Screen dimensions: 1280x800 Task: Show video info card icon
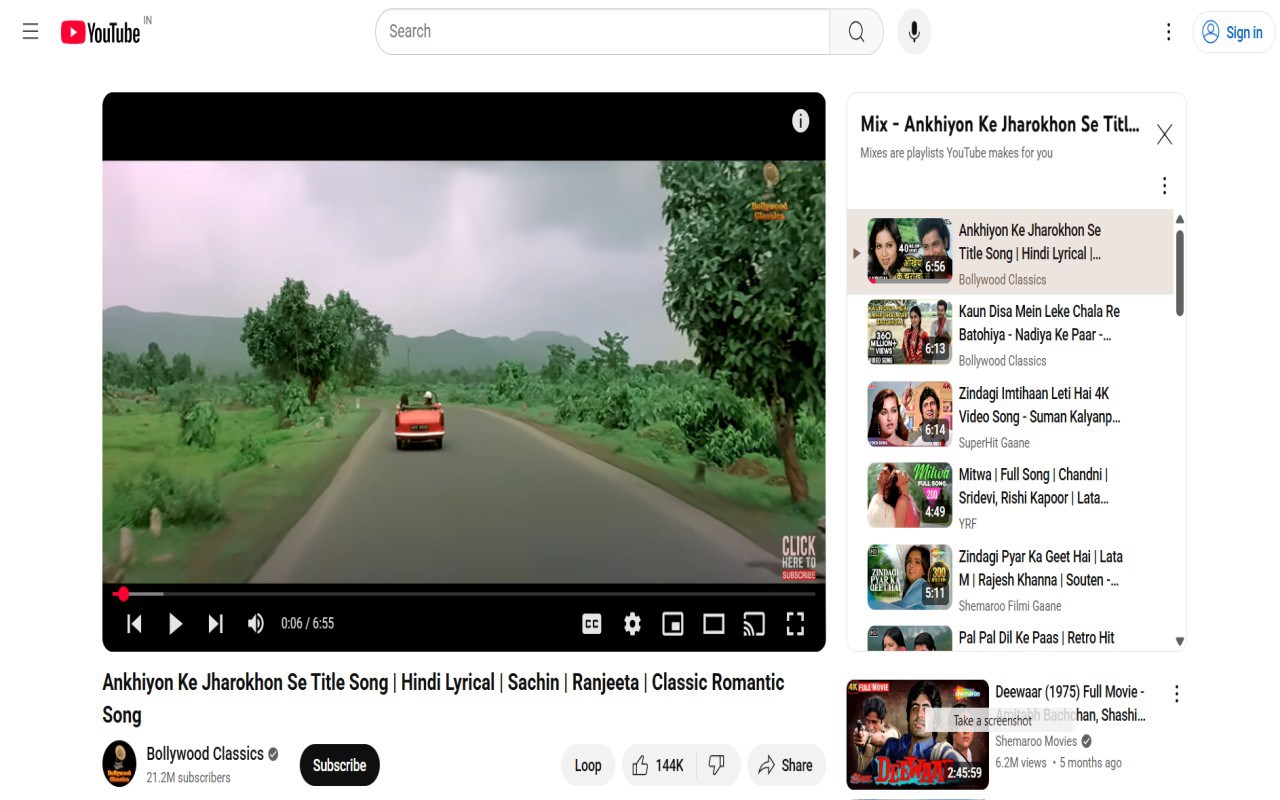[800, 121]
